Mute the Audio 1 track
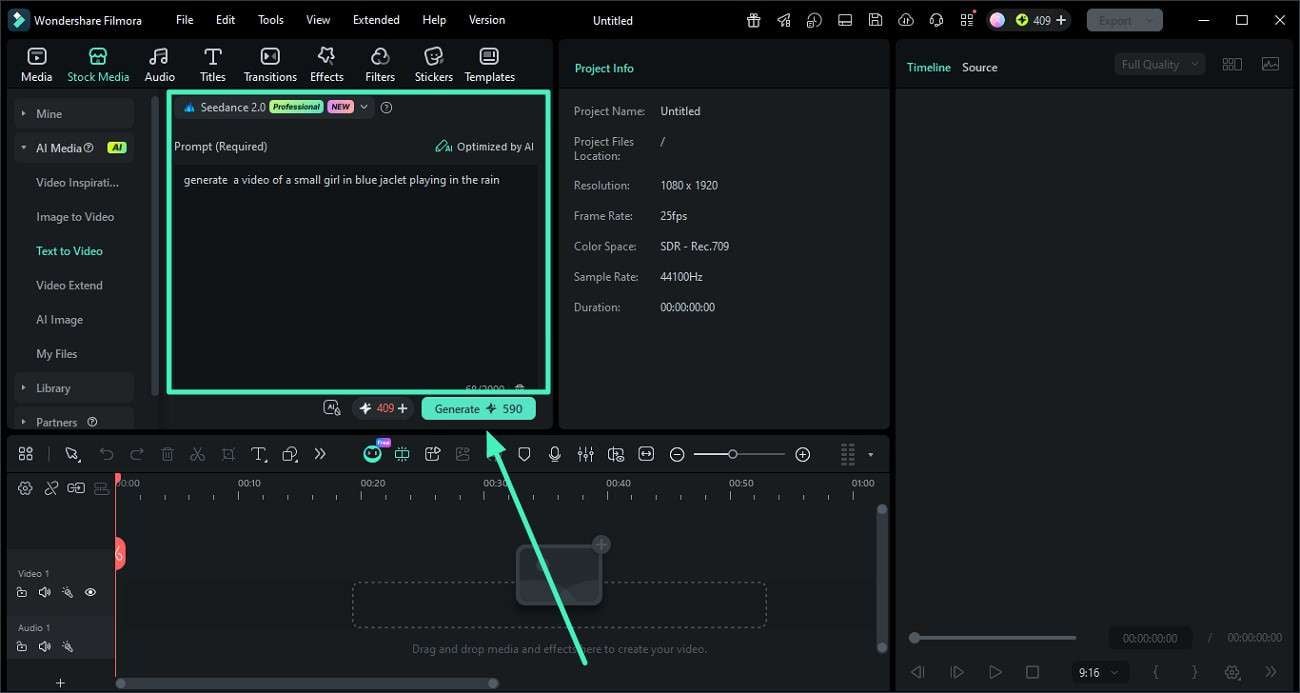Viewport: 1300px width, 693px height. pos(44,646)
